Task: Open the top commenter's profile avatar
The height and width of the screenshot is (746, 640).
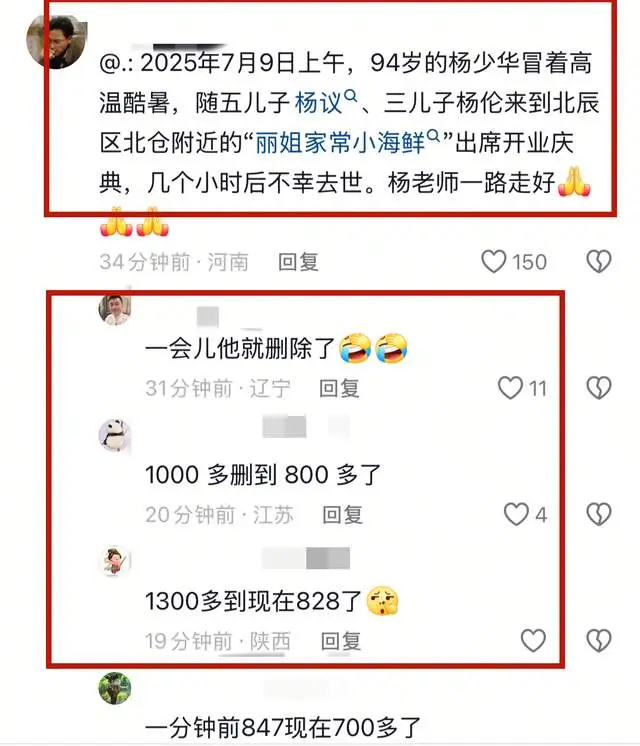Action: pyautogui.click(x=57, y=42)
